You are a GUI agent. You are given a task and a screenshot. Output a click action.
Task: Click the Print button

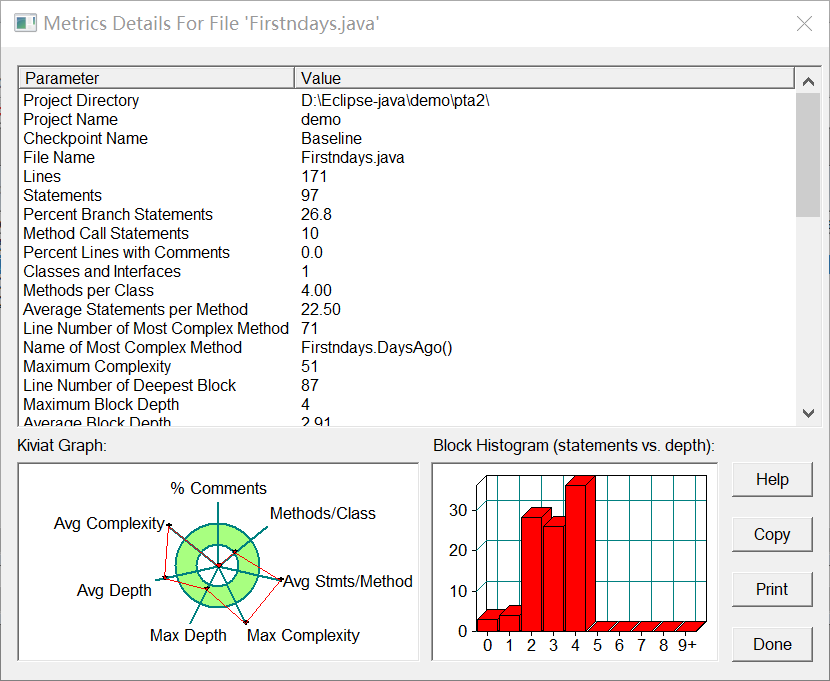[772, 589]
